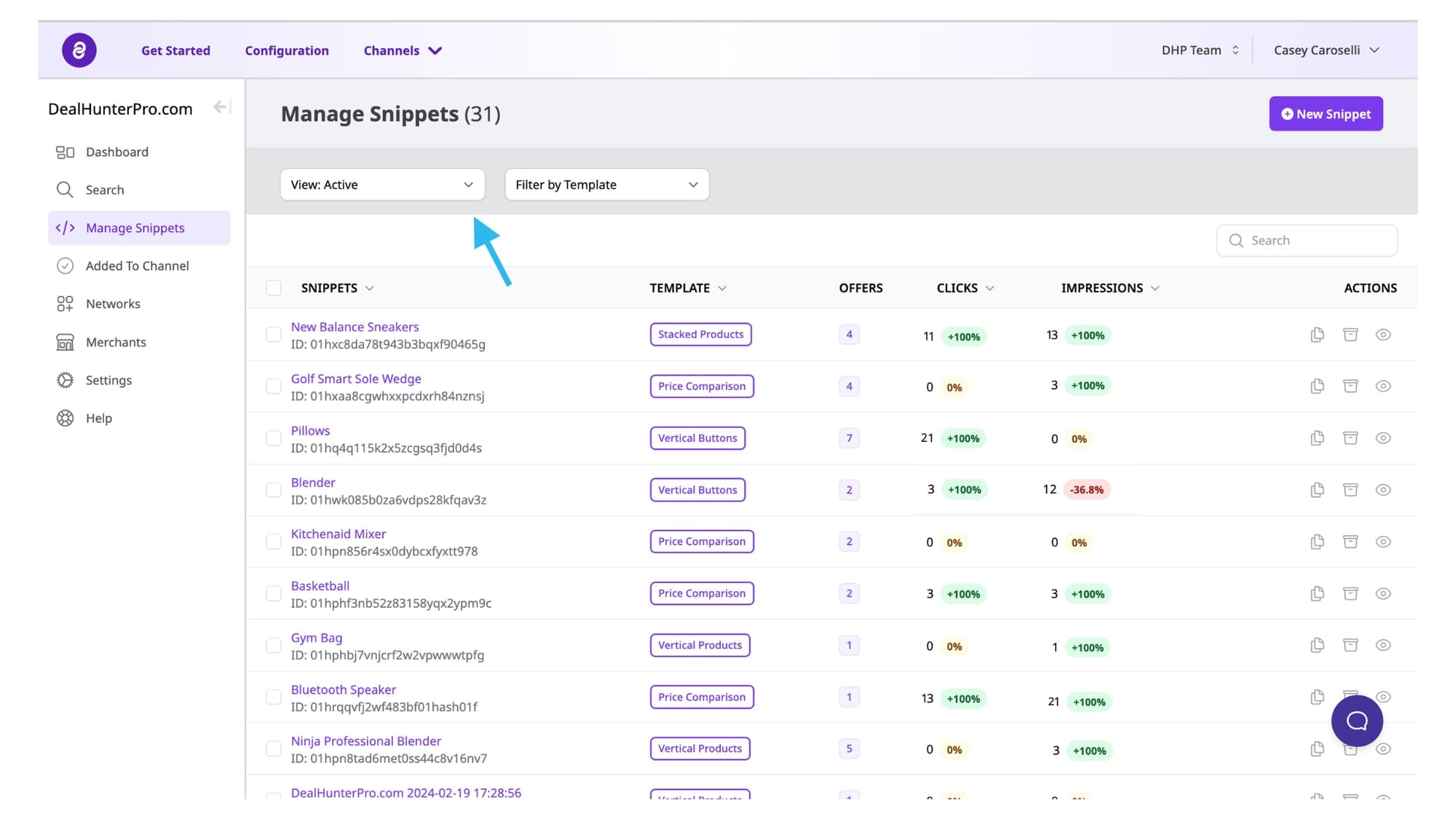Screen dimensions: 1456x819
Task: Copy the New Balance Sneakers snippet
Action: point(1317,335)
